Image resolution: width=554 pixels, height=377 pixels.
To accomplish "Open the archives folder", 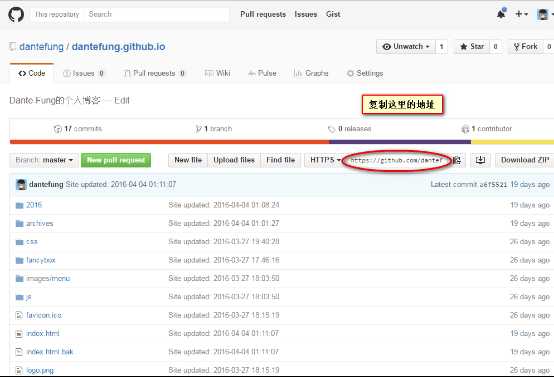I will 40,223.
